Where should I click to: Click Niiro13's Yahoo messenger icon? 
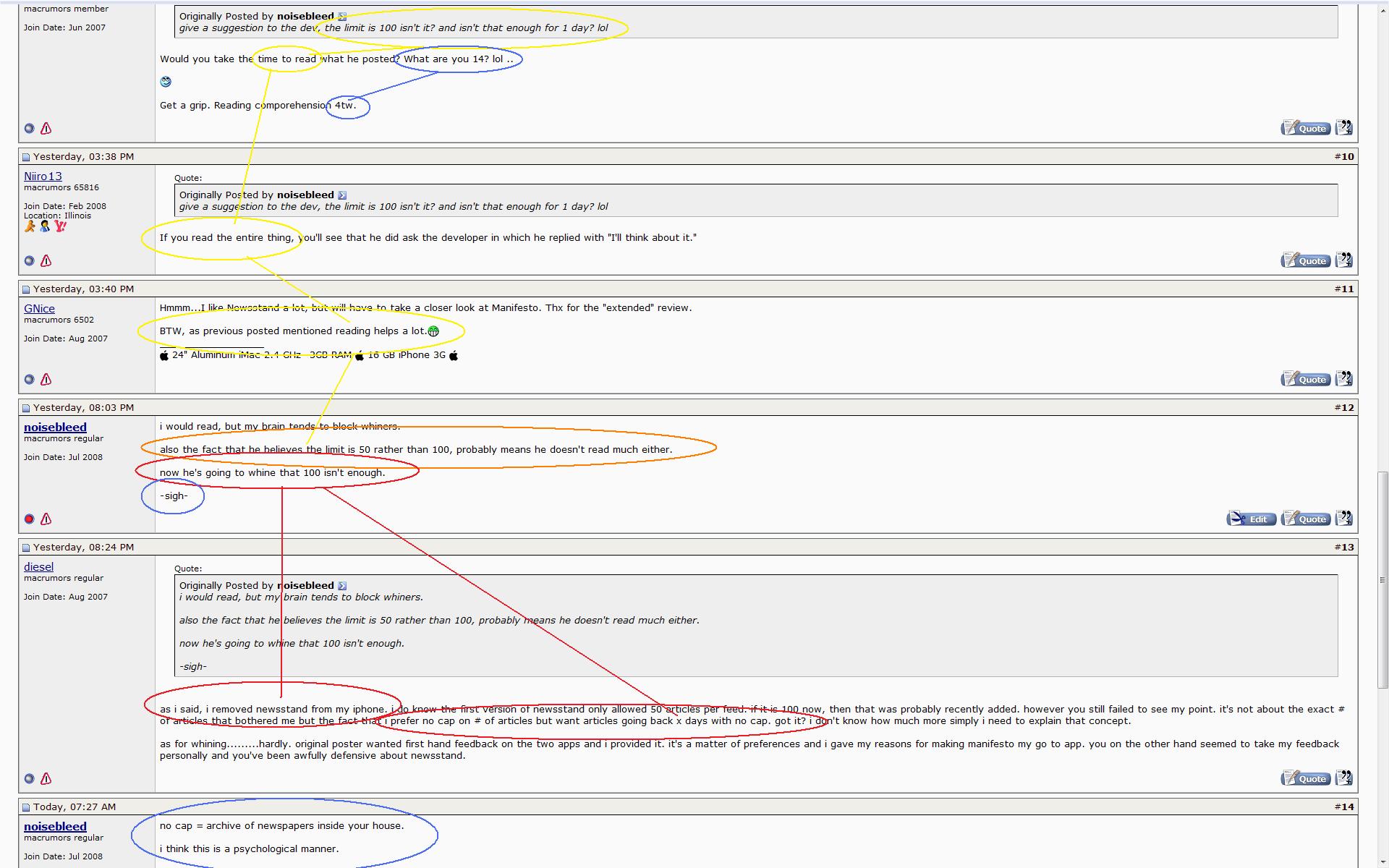60,226
